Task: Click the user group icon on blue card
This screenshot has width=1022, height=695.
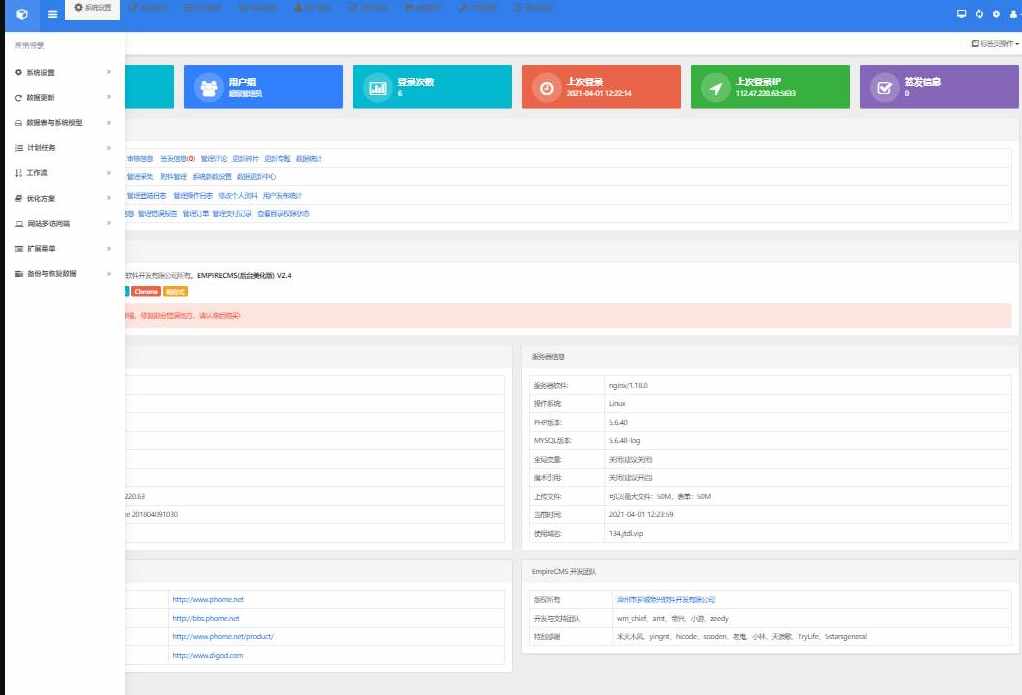Action: coord(208,88)
